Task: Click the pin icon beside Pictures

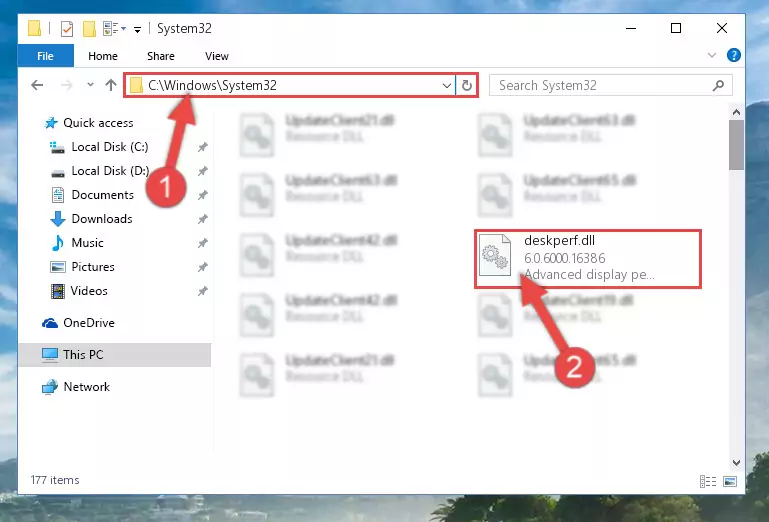Action: tap(203, 267)
